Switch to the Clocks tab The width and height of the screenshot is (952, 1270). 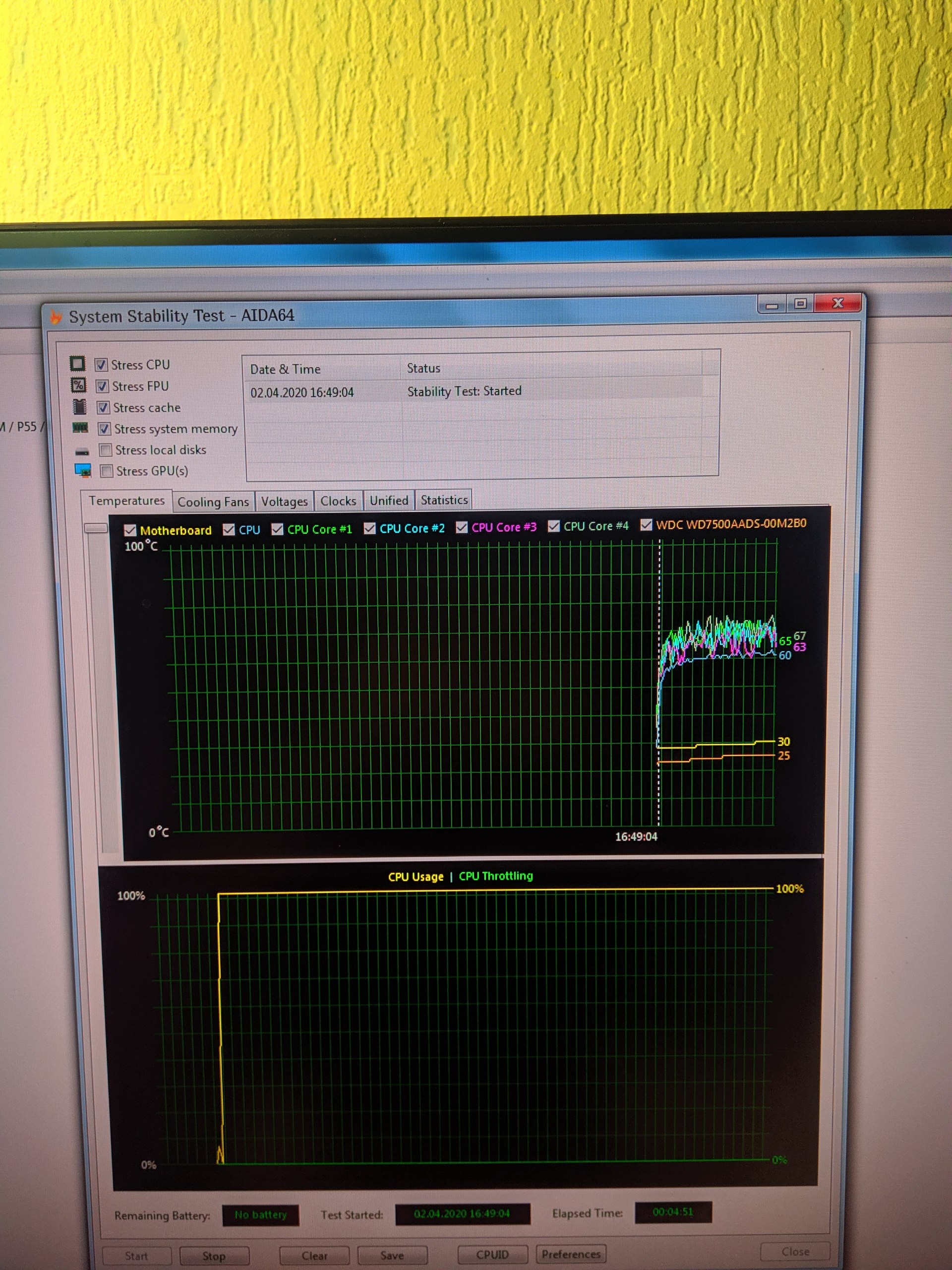click(338, 501)
